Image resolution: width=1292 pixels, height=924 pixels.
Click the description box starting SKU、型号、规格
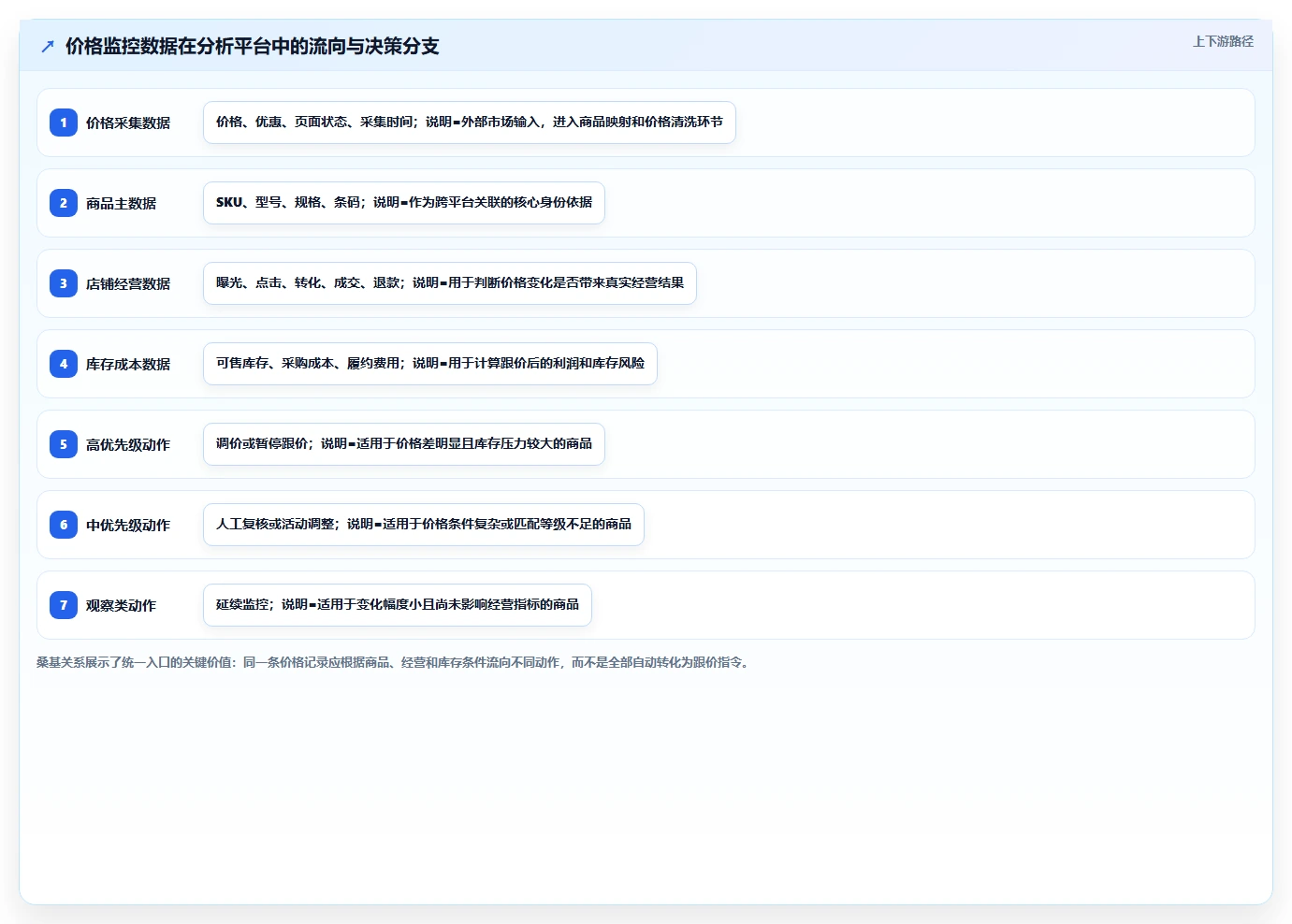404,203
